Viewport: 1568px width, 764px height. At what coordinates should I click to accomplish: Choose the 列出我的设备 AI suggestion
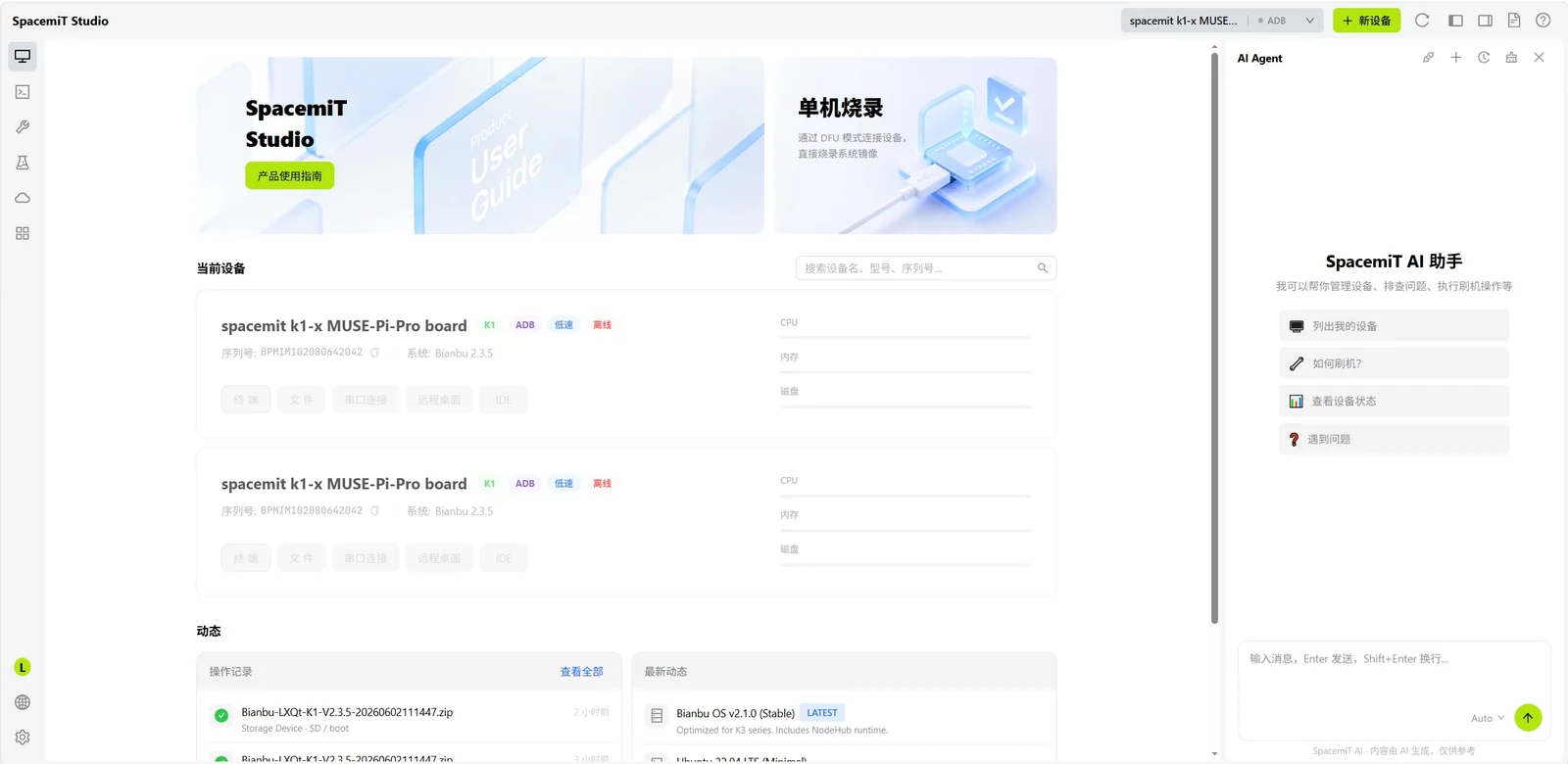(x=1394, y=326)
